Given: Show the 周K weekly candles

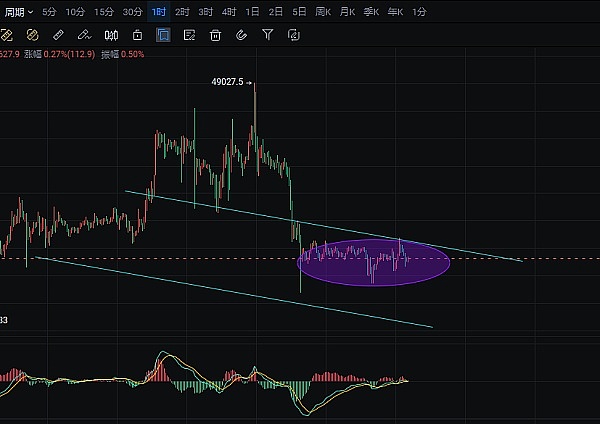Looking at the screenshot, I should [323, 12].
